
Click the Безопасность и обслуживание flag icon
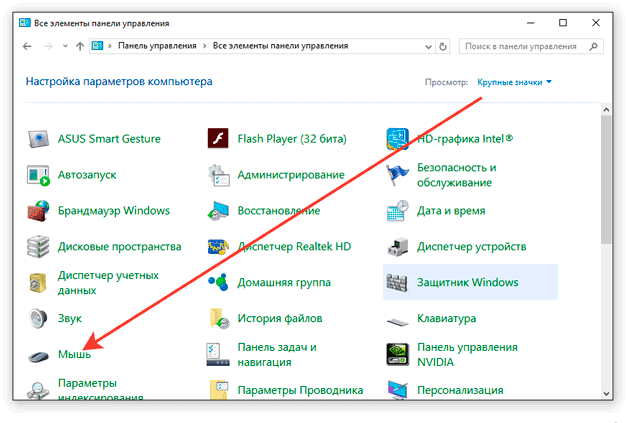[x=397, y=175]
